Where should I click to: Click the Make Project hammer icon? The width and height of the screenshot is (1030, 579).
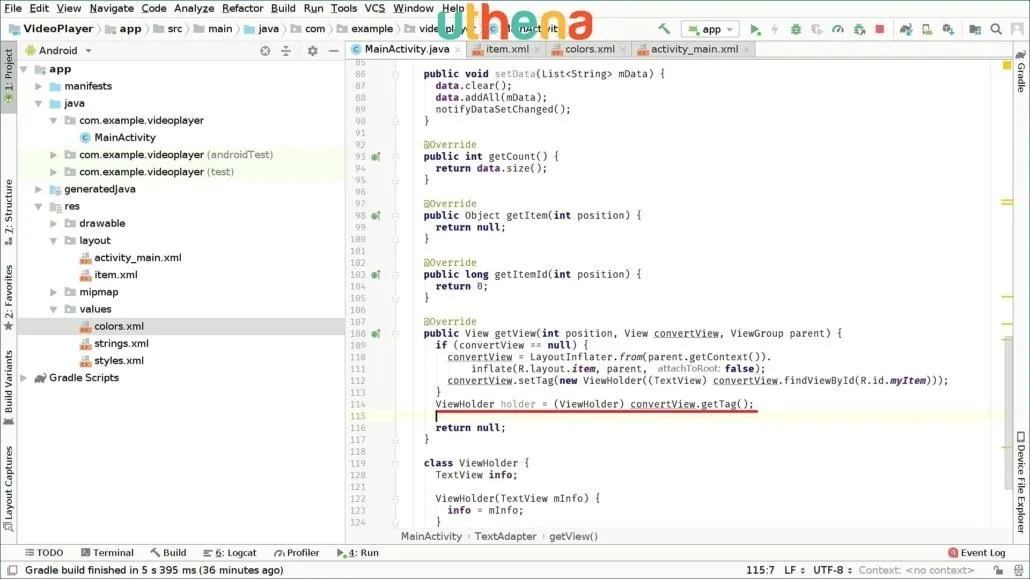(x=664, y=29)
